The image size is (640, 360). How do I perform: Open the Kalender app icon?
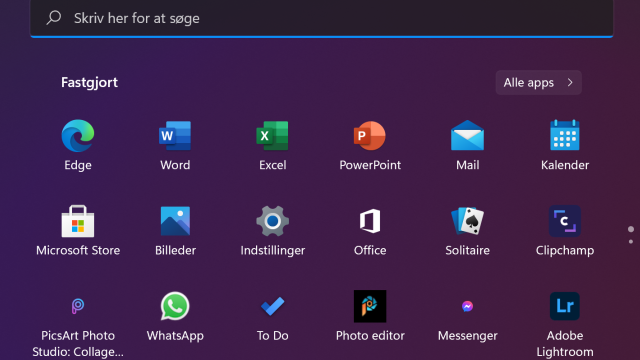tap(565, 135)
